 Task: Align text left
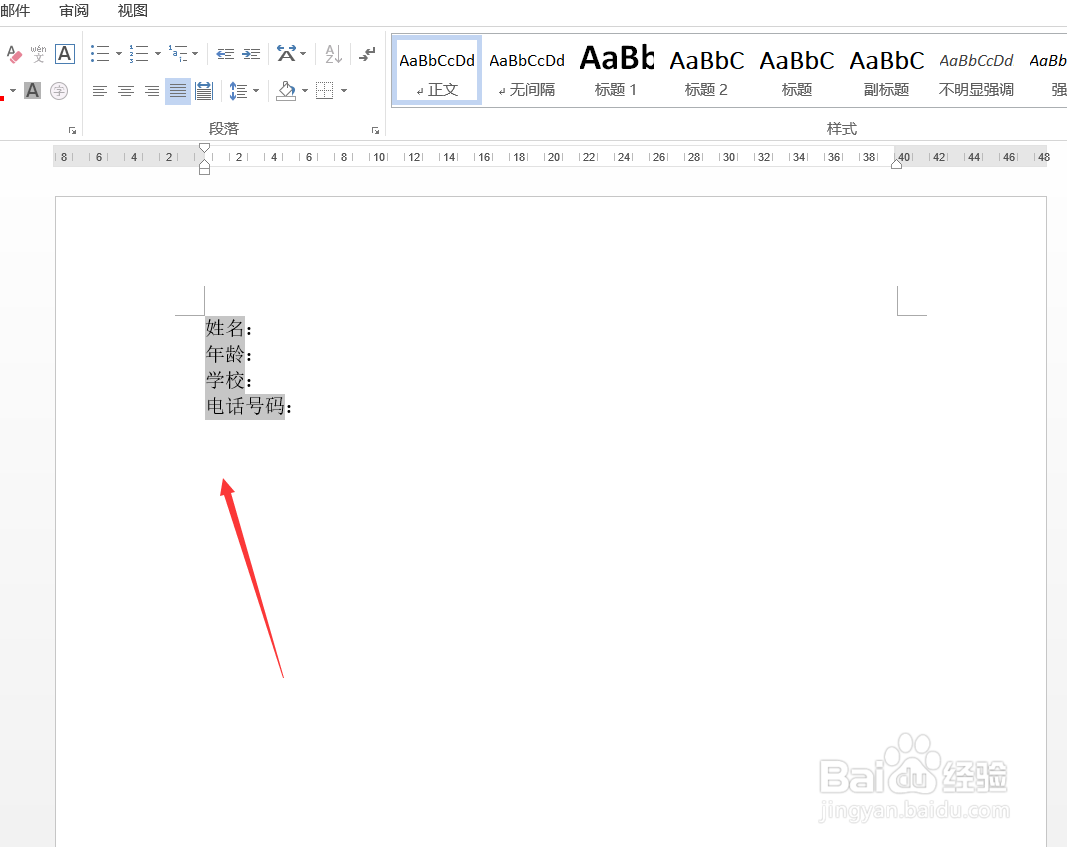coord(100,90)
